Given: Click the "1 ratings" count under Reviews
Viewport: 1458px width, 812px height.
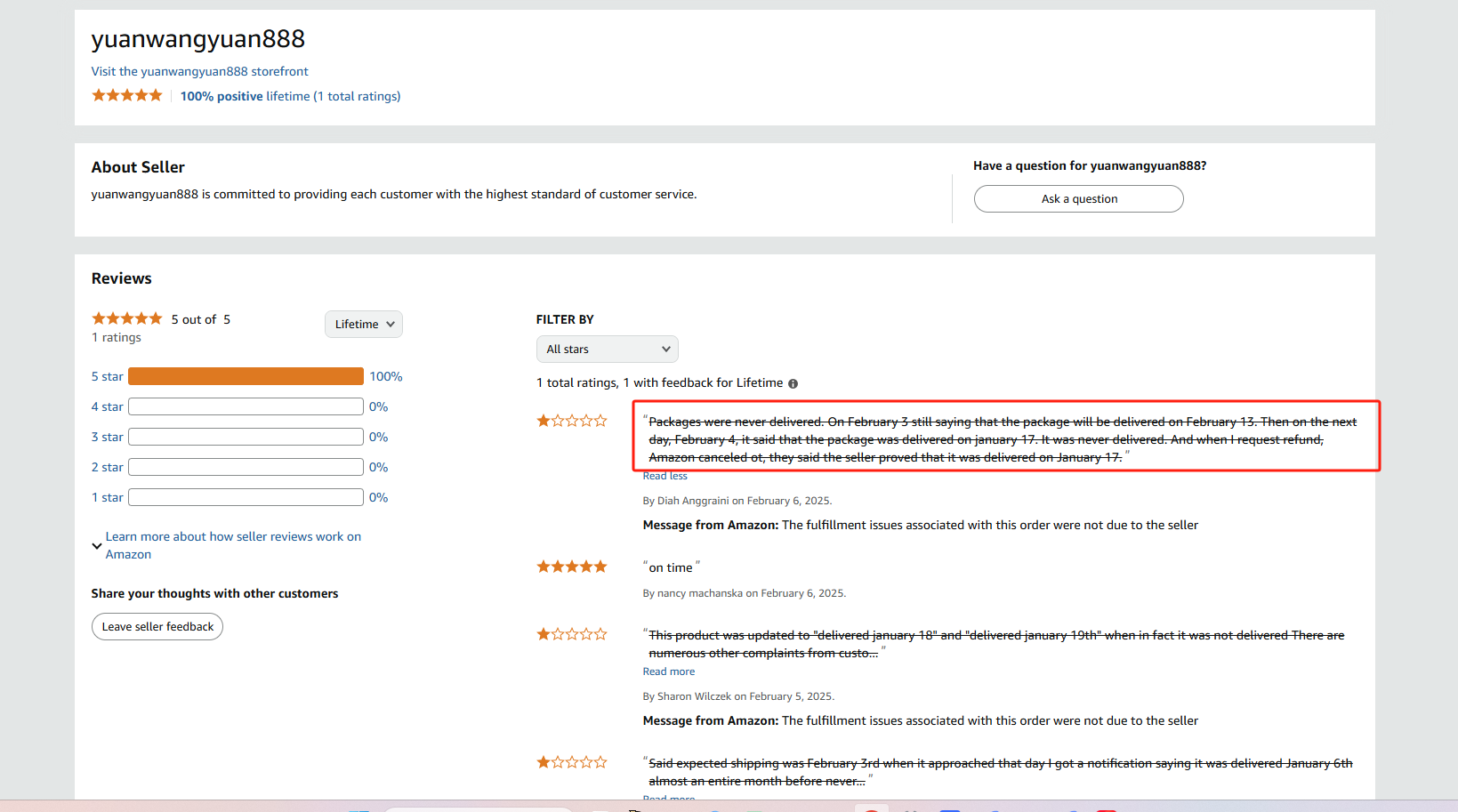Looking at the screenshot, I should (117, 338).
